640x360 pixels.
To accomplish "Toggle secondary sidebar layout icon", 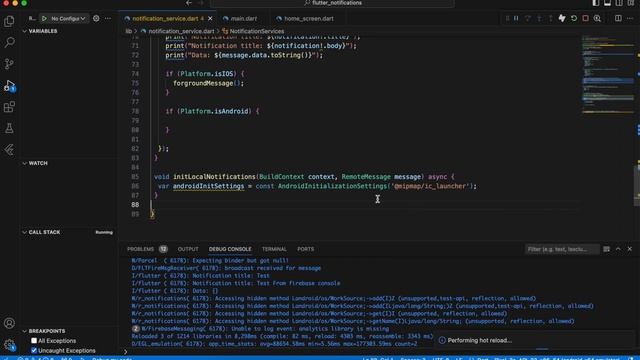I will coord(619,3).
